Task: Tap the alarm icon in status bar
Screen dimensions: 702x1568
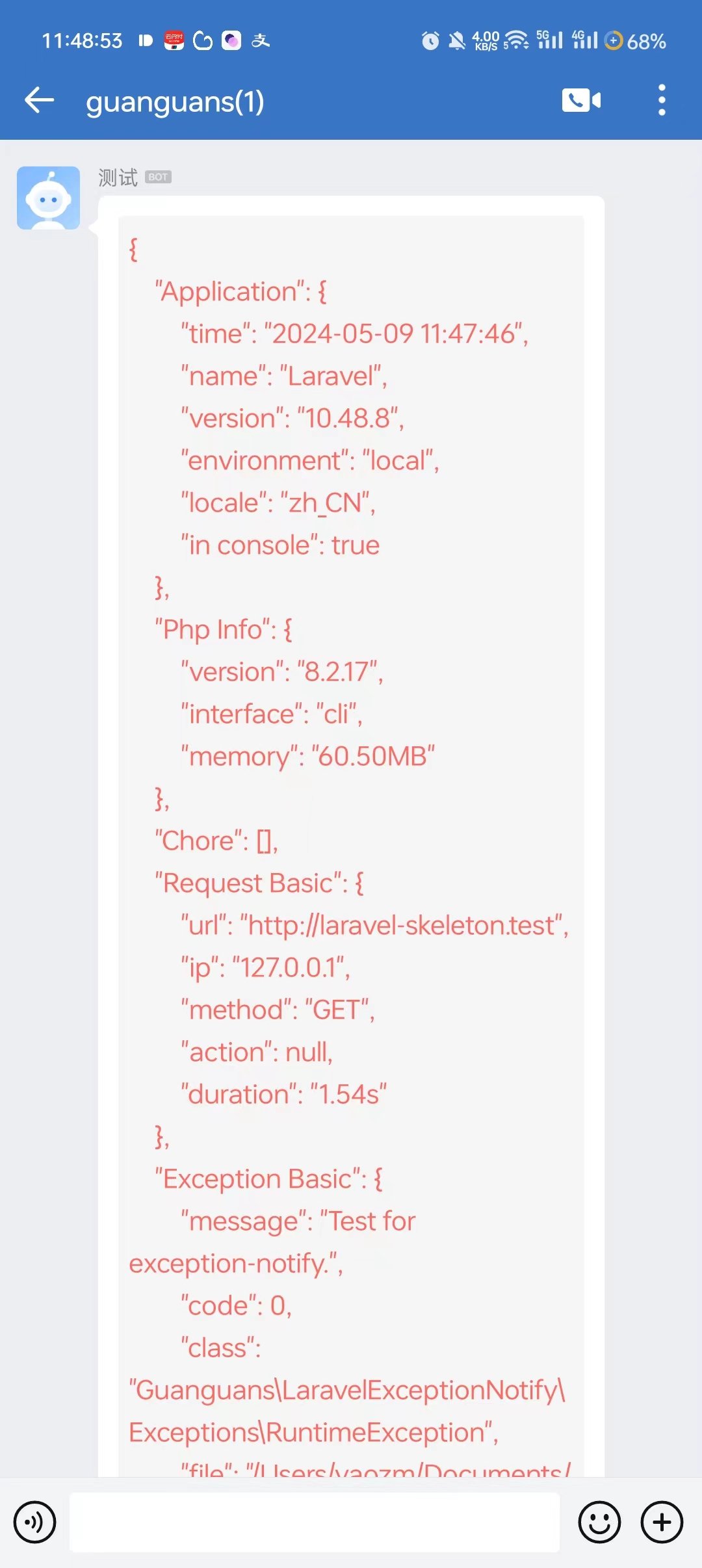Action: tap(430, 41)
